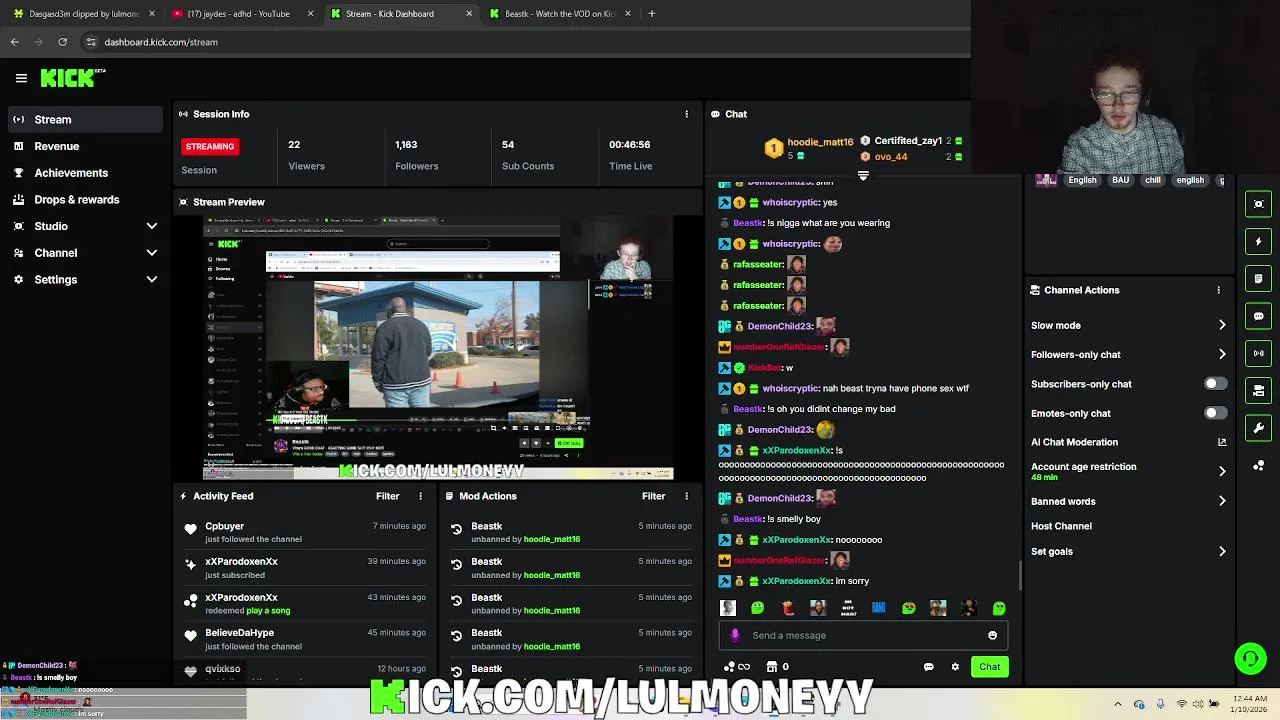The height and width of the screenshot is (720, 1280).
Task: Show hidden tray icons chevron
Action: click(1117, 704)
